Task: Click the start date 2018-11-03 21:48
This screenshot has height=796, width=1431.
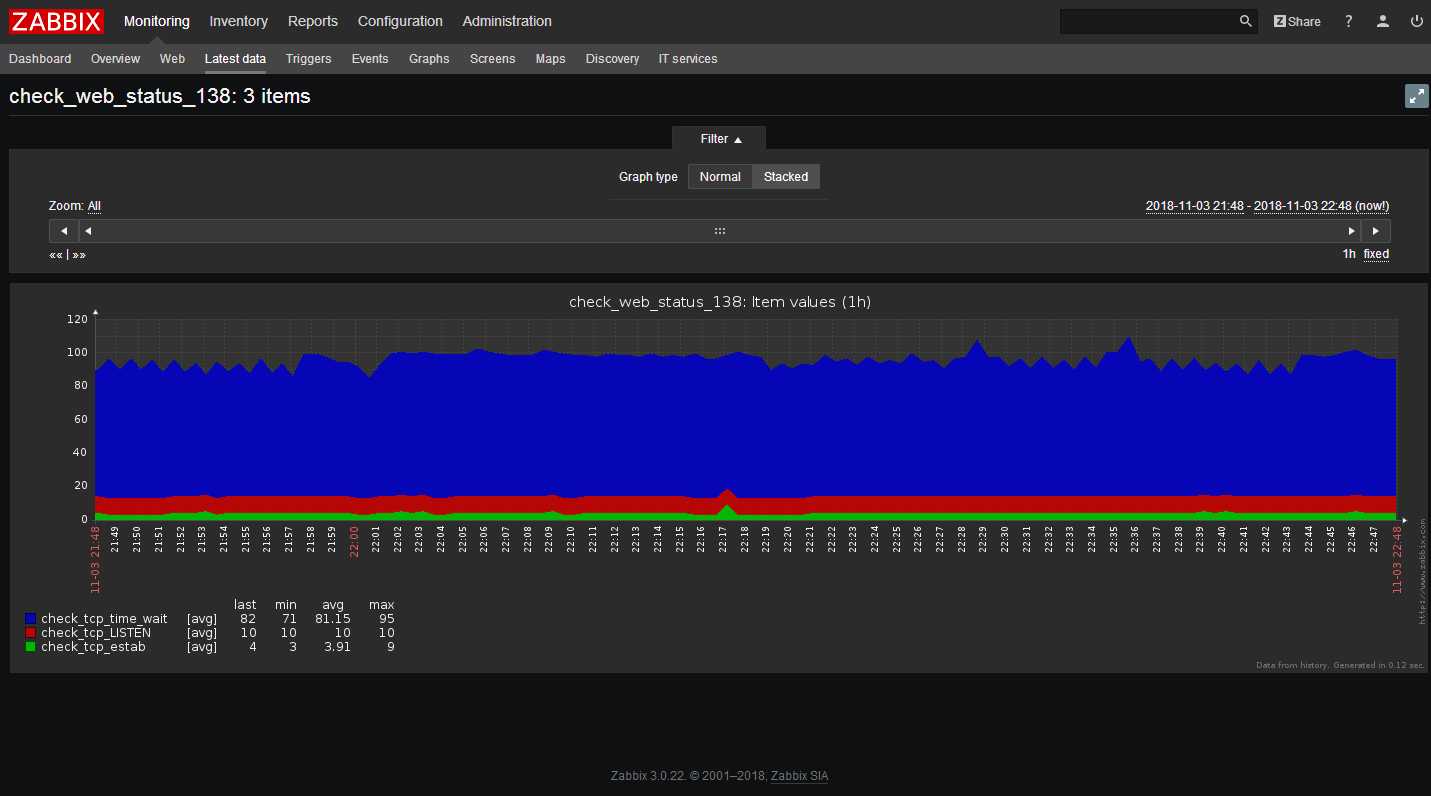Action: pyautogui.click(x=1195, y=206)
